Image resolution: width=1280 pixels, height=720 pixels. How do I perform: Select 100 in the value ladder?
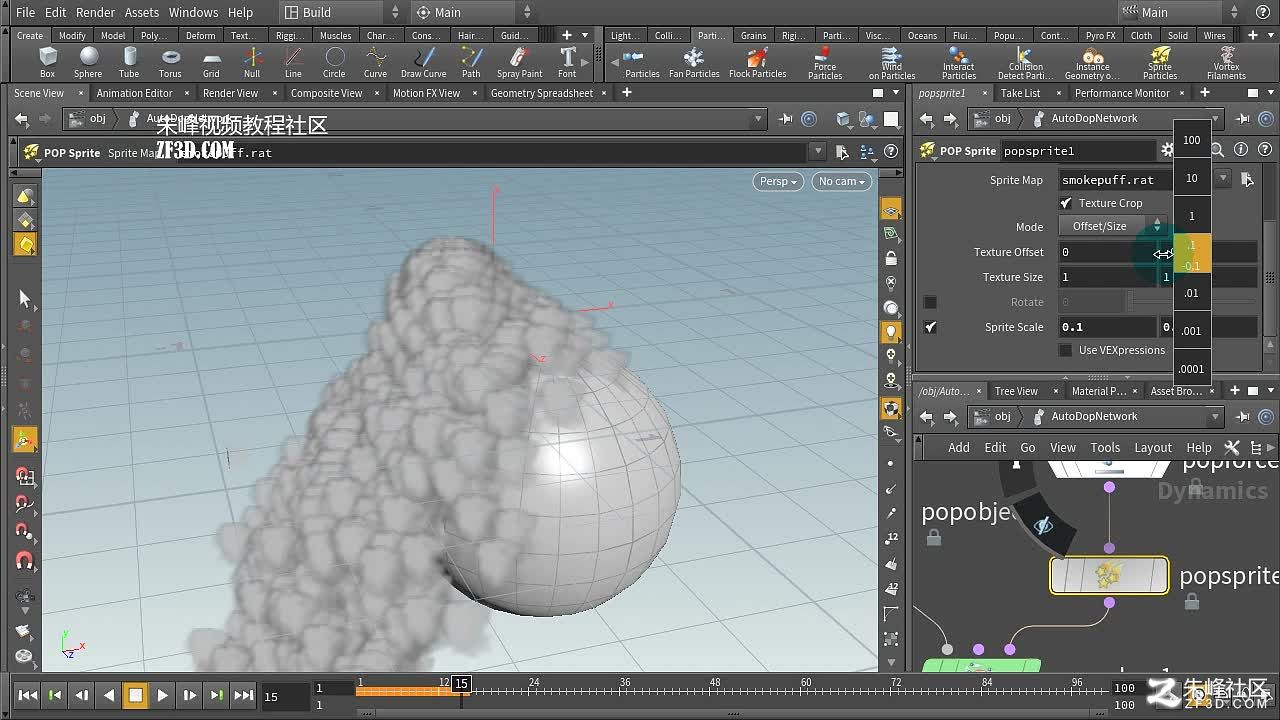pos(1192,140)
